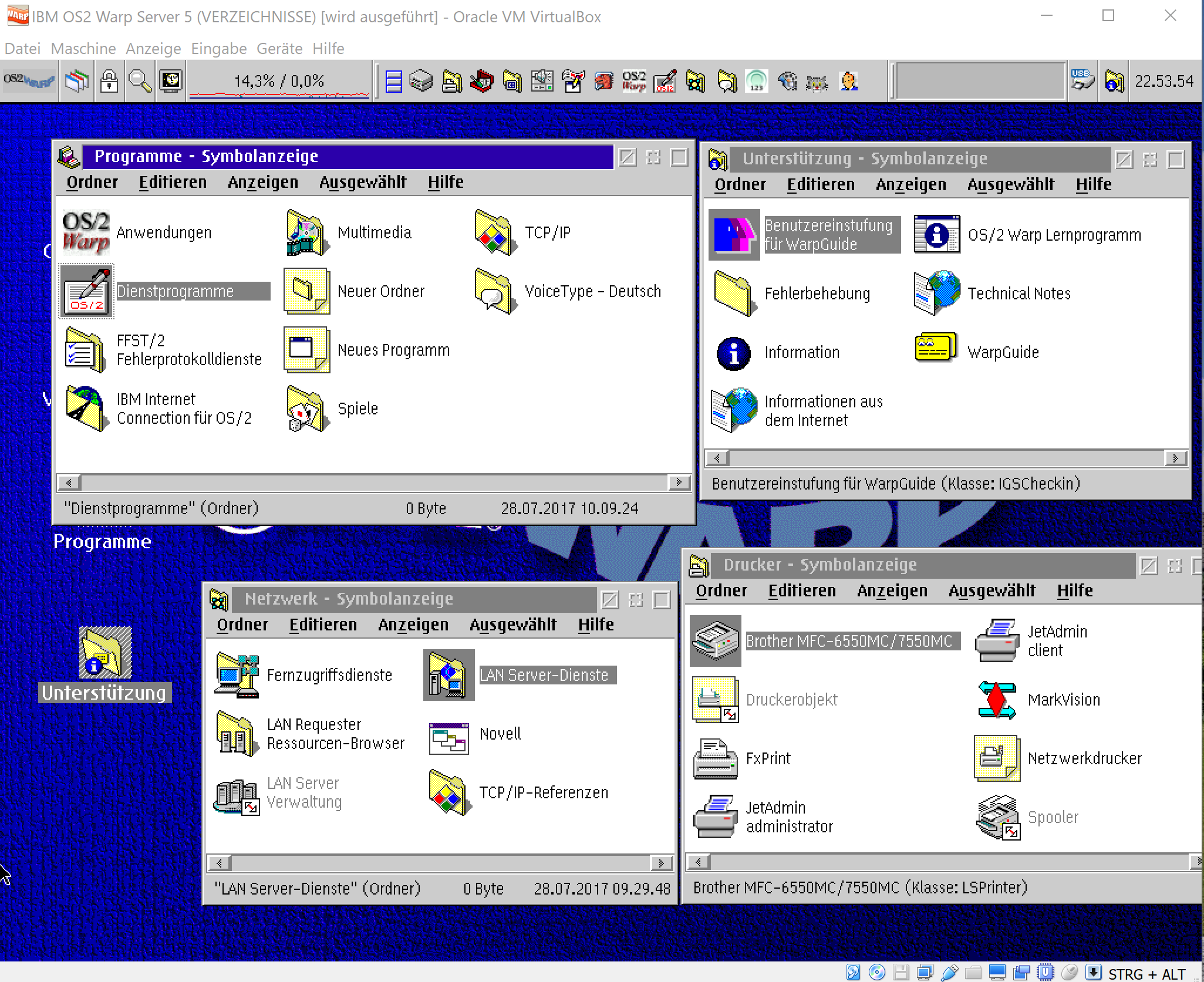Viewport: 1204px width, 982px height.
Task: Open the WarpGuide icon
Action: 936,349
